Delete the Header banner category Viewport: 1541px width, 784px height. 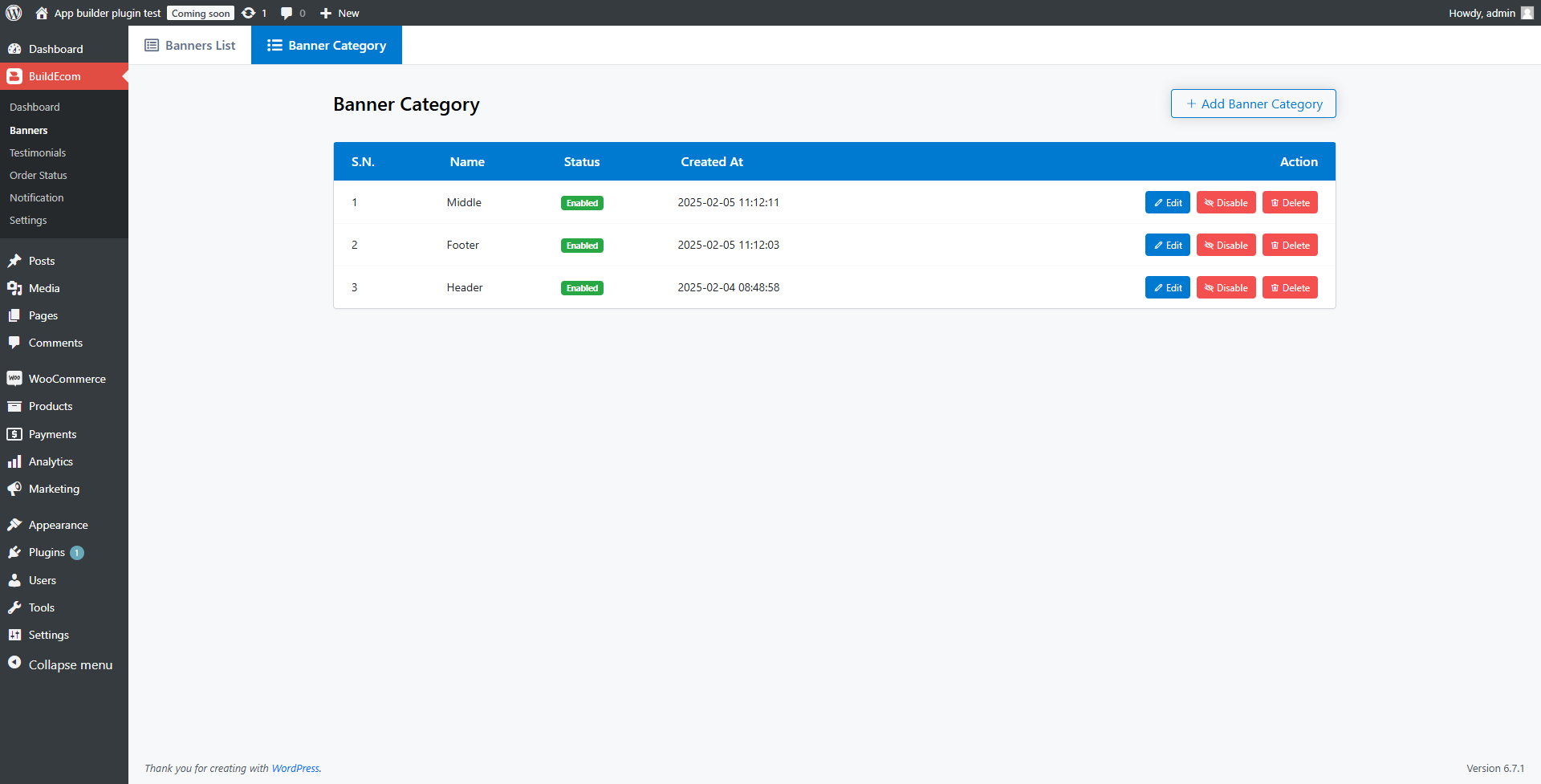click(x=1290, y=288)
